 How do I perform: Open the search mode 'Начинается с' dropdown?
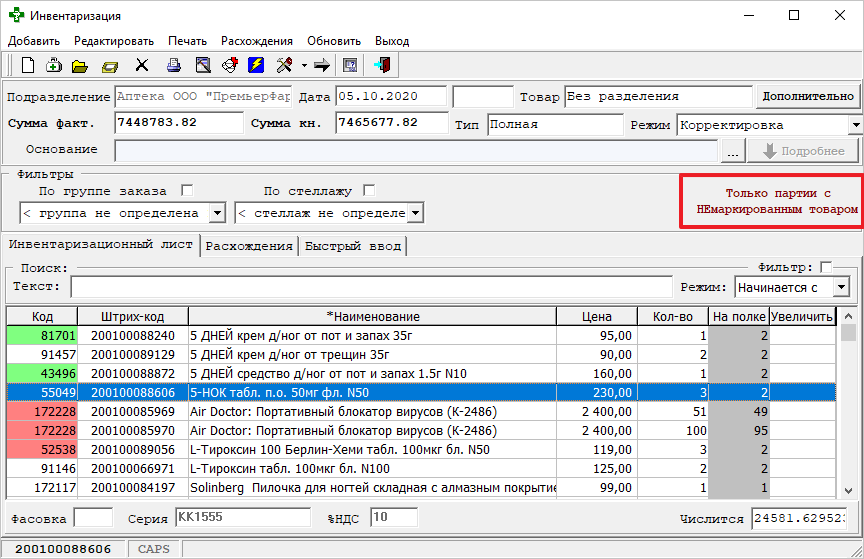coord(841,287)
